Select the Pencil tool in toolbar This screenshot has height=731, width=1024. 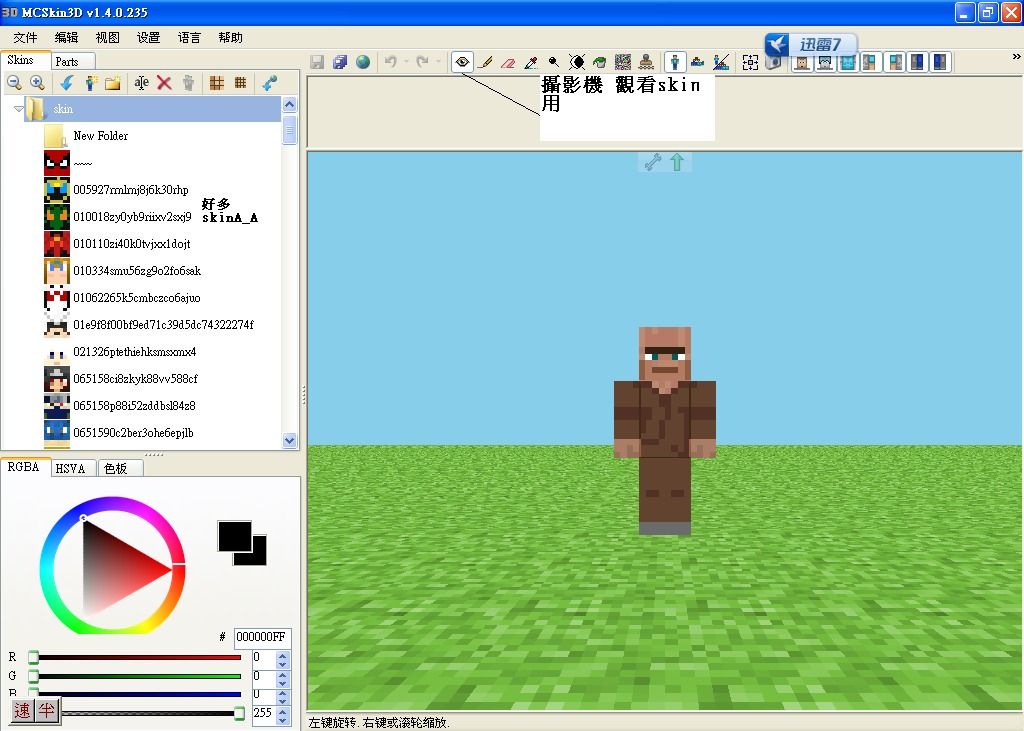(x=486, y=62)
